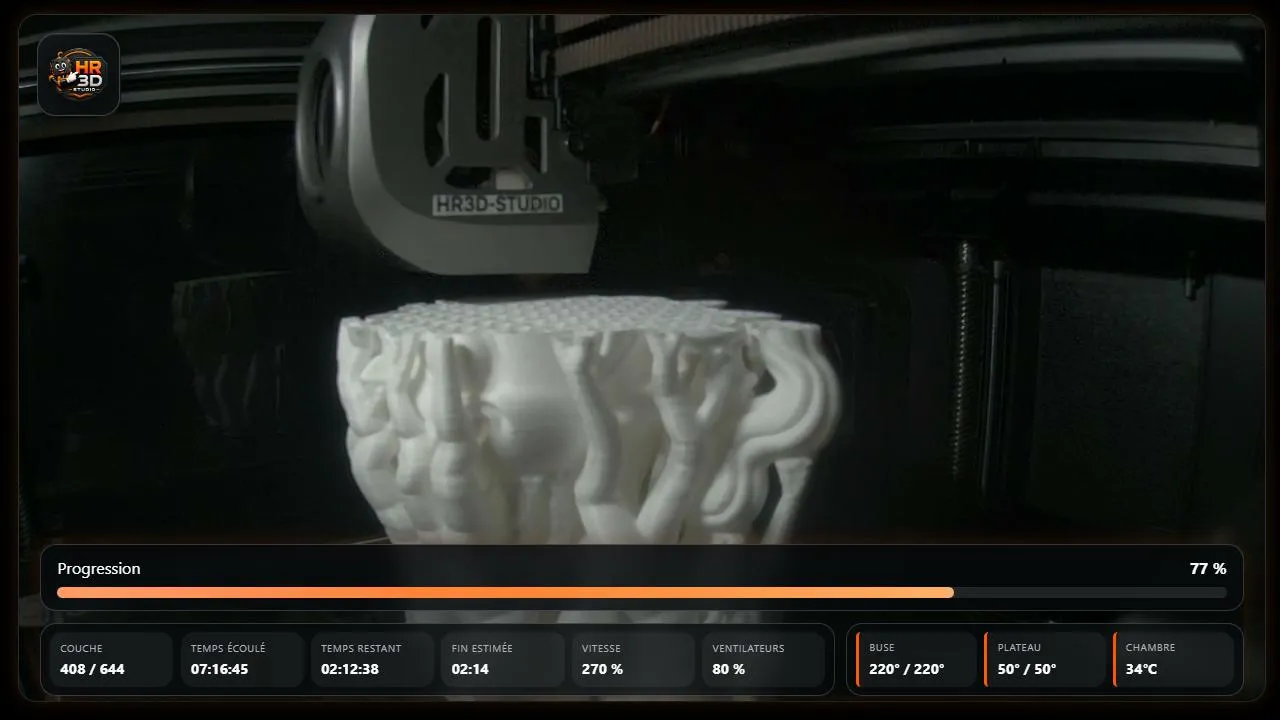This screenshot has width=1280, height=720.
Task: Click the "VITESSE" label
Action: (x=602, y=648)
